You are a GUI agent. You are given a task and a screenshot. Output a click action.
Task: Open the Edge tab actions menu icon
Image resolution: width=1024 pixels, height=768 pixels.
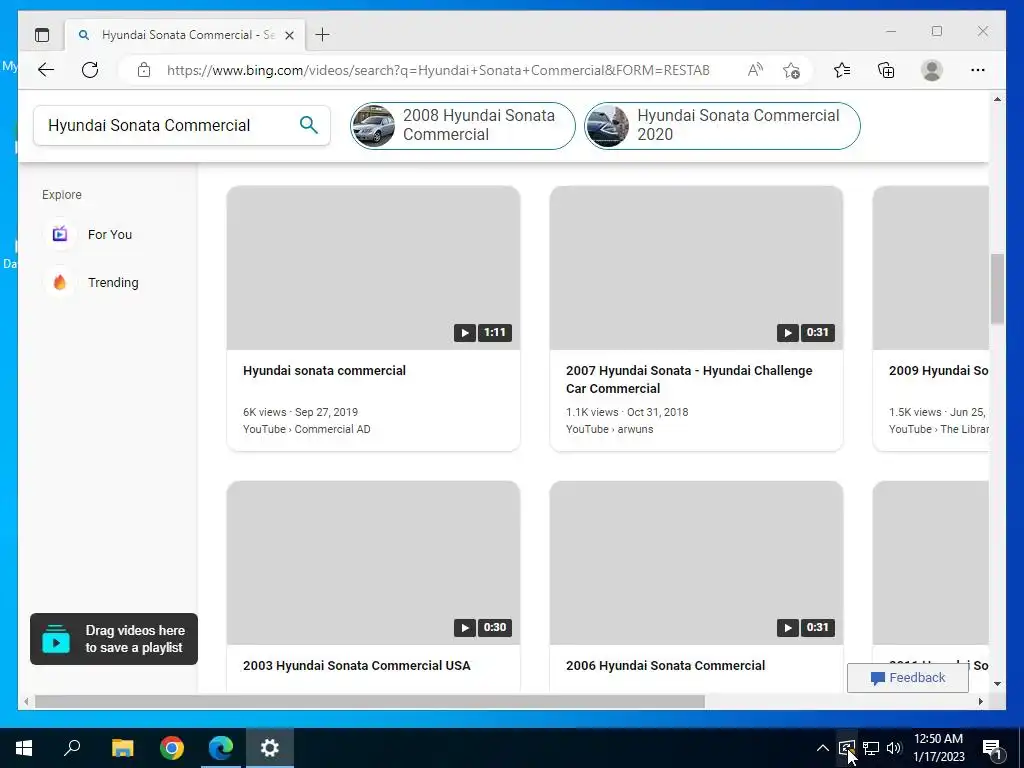[x=42, y=35]
